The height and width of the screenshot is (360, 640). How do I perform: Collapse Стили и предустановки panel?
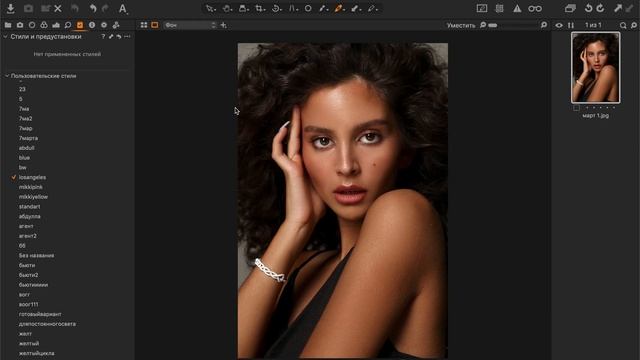click(5, 36)
